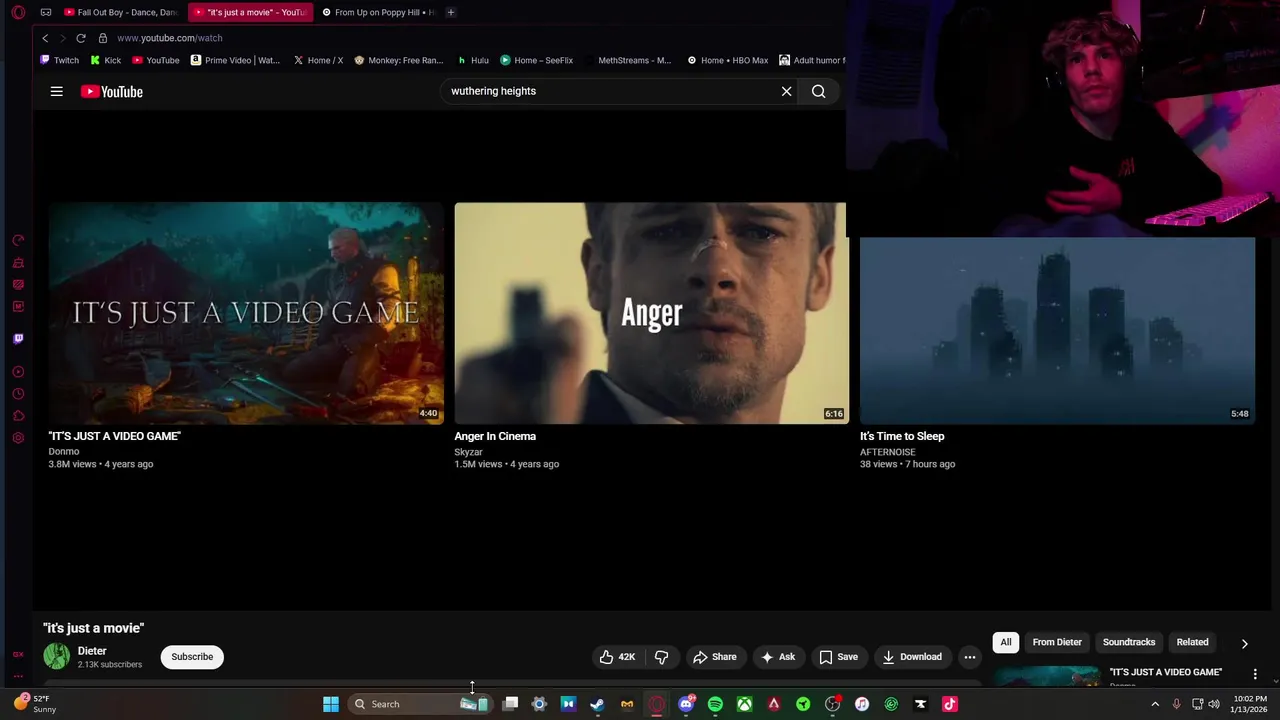
Task: Go back with the browser back arrow
Action: pos(45,38)
